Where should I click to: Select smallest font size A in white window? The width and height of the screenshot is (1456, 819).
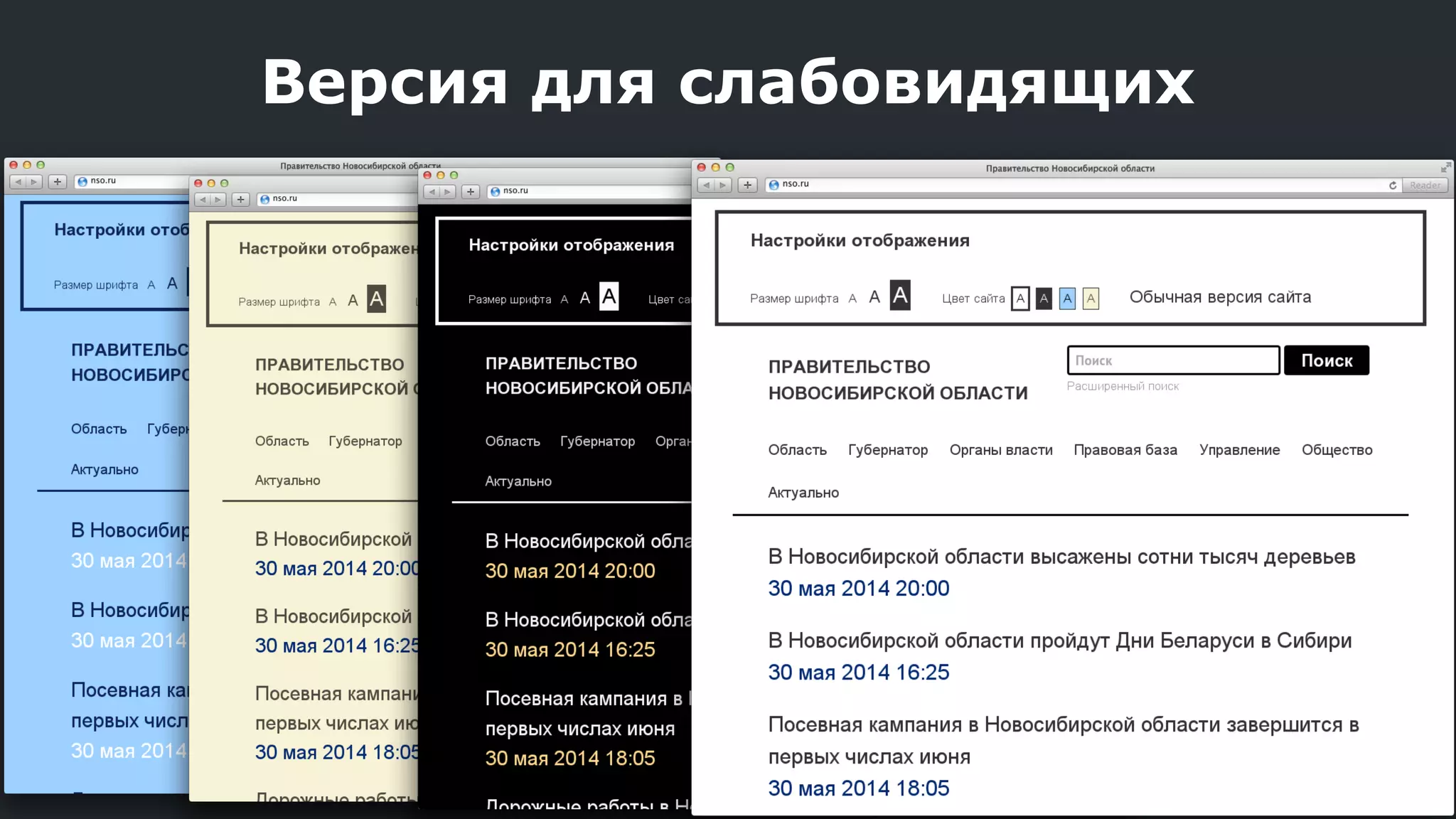(x=852, y=299)
